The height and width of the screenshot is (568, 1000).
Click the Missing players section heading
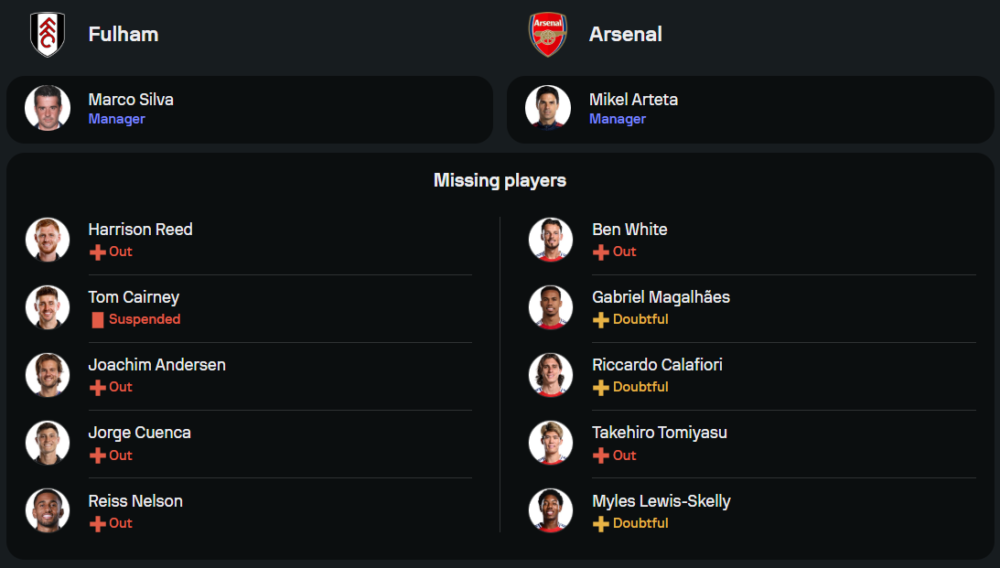pos(500,181)
